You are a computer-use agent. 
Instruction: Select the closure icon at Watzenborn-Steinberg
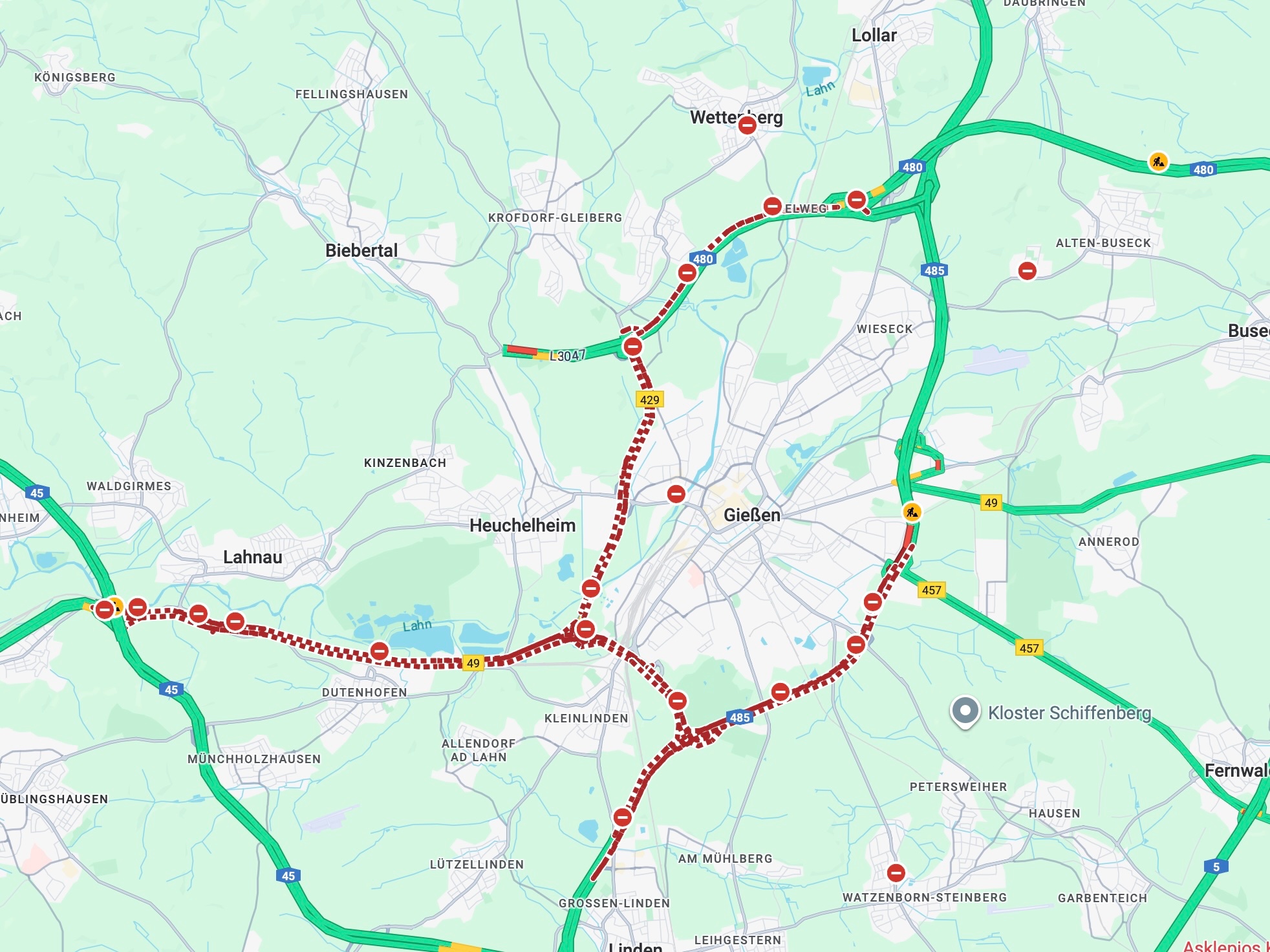pyautogui.click(x=896, y=873)
